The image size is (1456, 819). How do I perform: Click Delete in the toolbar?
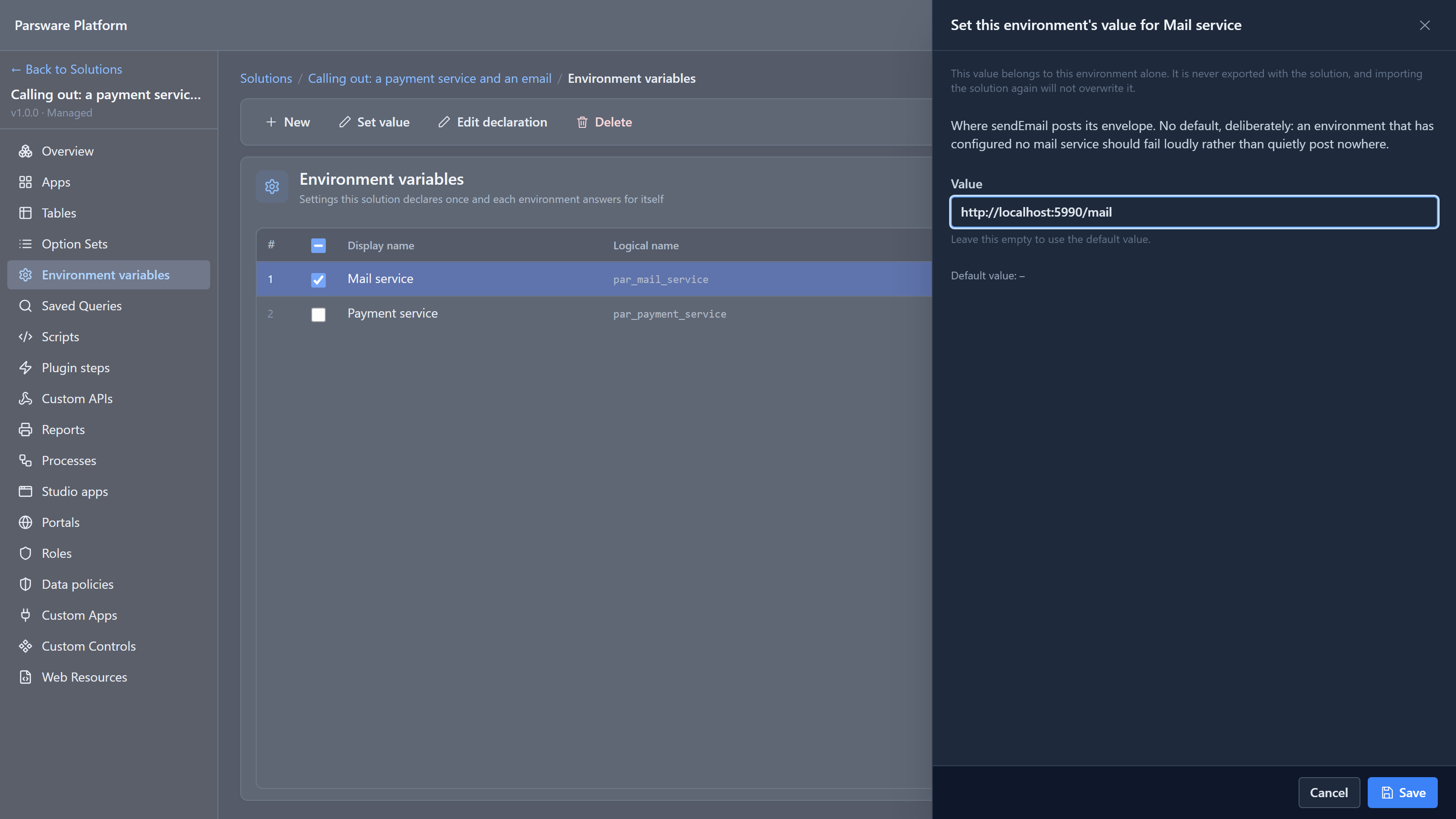(x=604, y=122)
